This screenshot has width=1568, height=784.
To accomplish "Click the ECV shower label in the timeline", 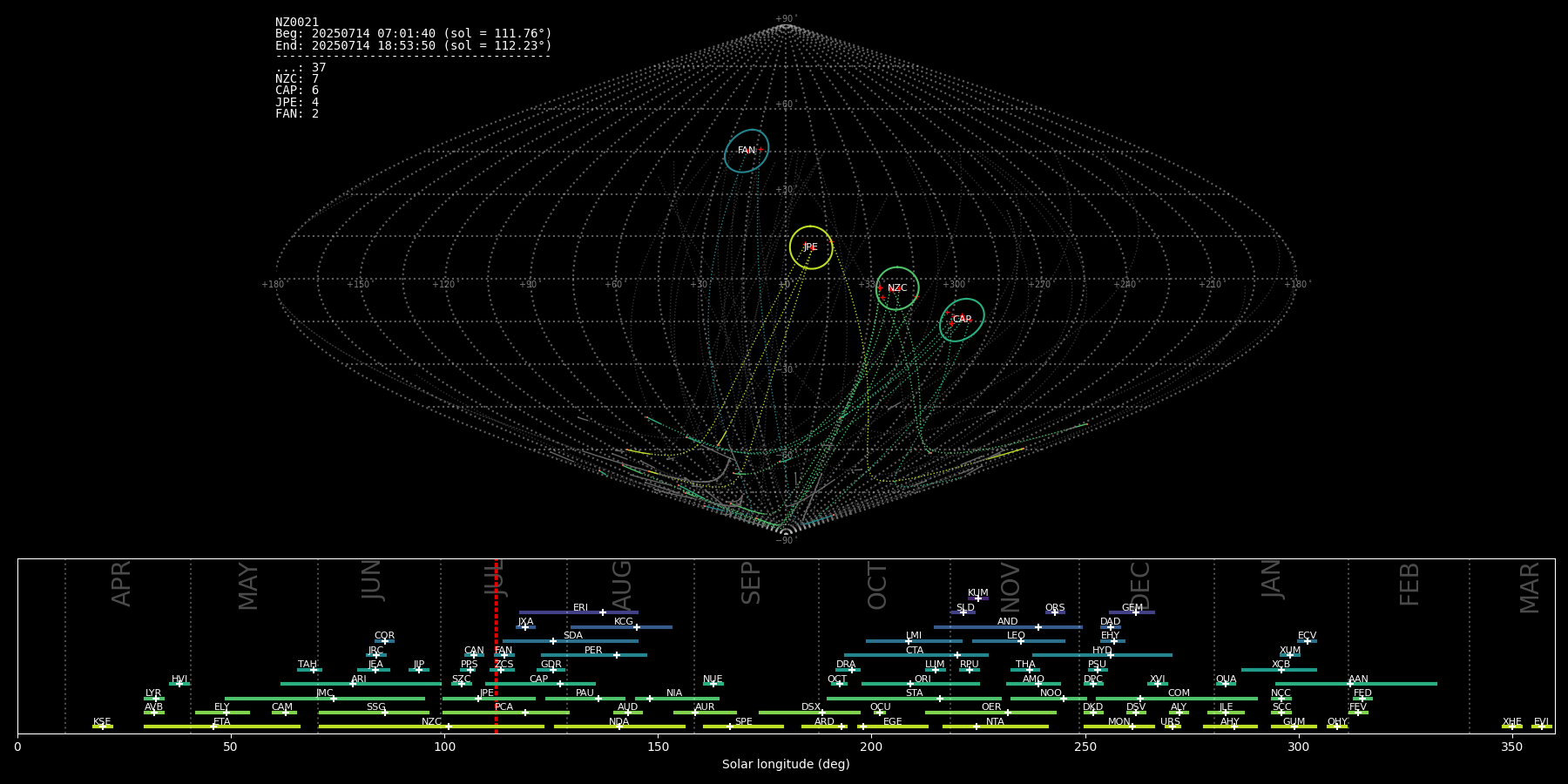I will tap(1308, 636).
